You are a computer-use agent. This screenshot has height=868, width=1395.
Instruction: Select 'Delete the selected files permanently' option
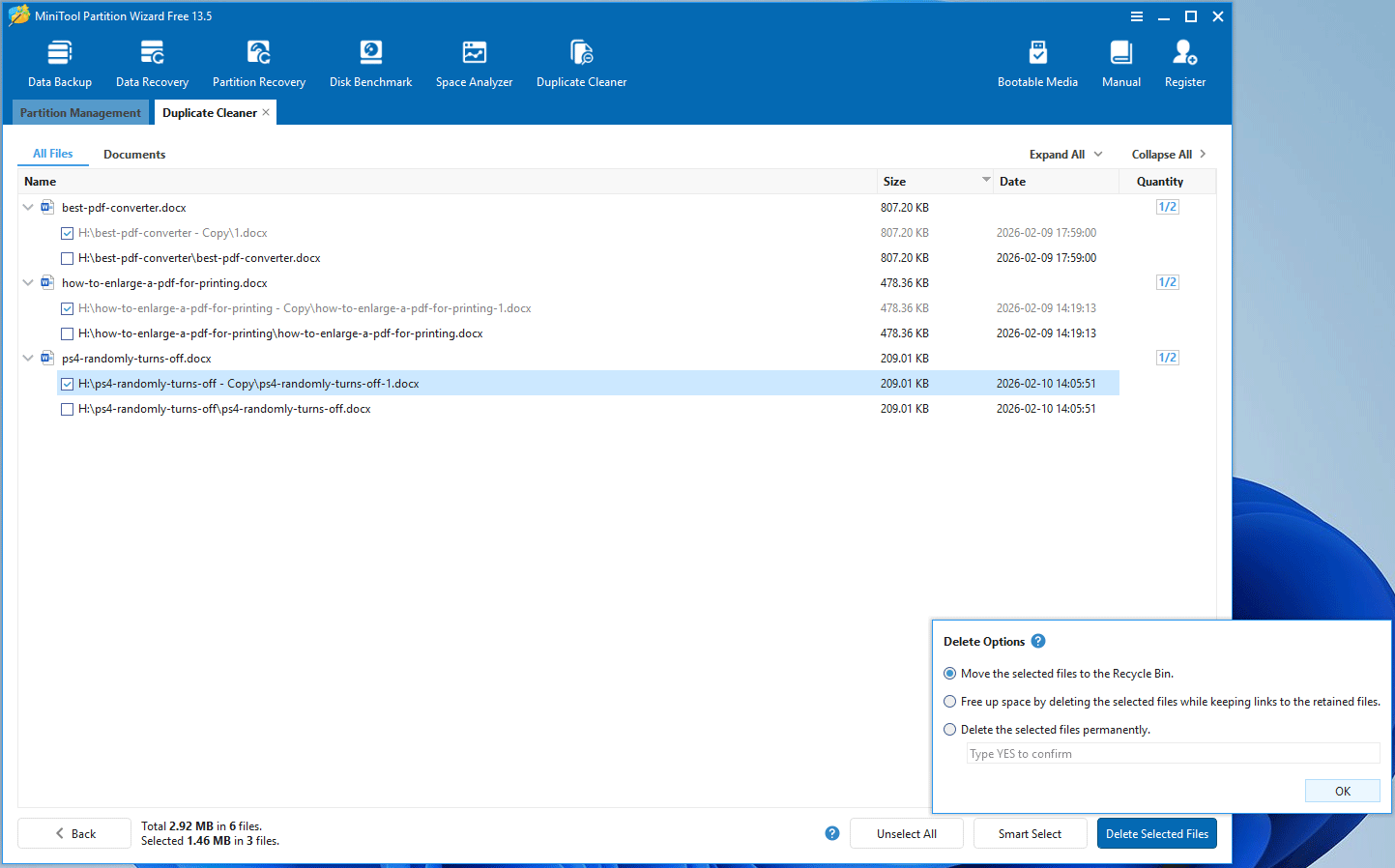click(x=949, y=729)
